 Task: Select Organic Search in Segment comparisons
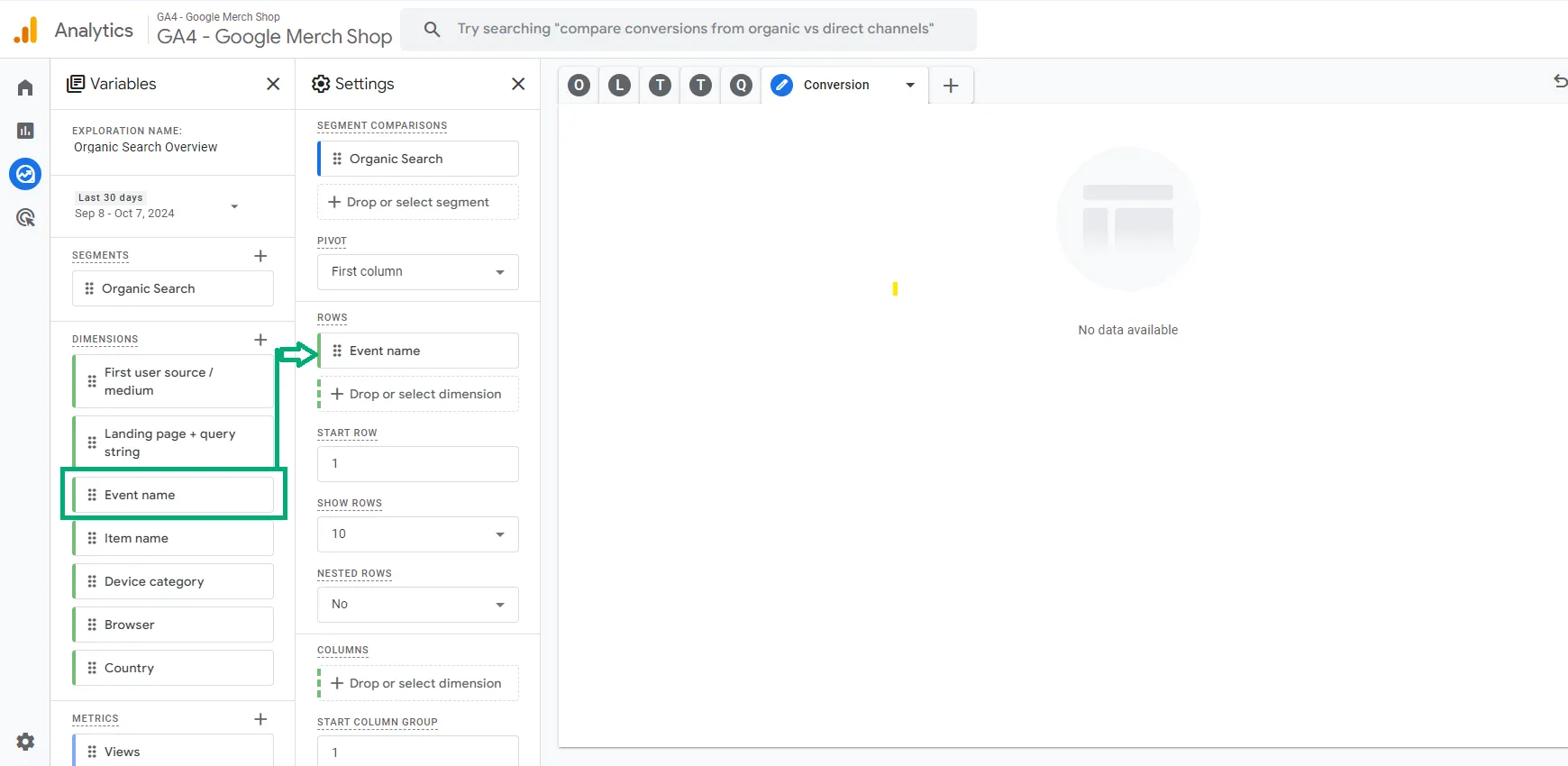tap(418, 159)
